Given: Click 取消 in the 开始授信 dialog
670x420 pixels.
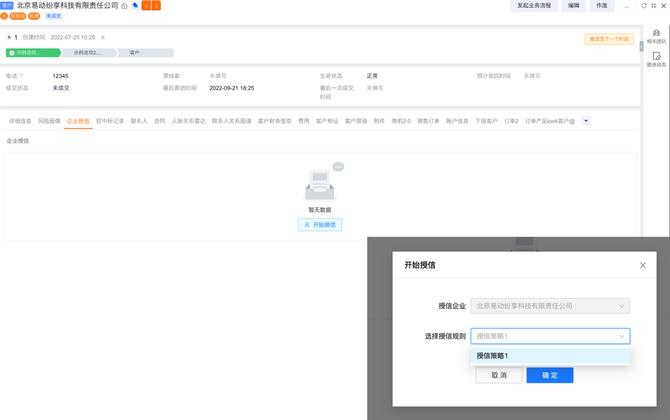Looking at the screenshot, I should [499, 375].
